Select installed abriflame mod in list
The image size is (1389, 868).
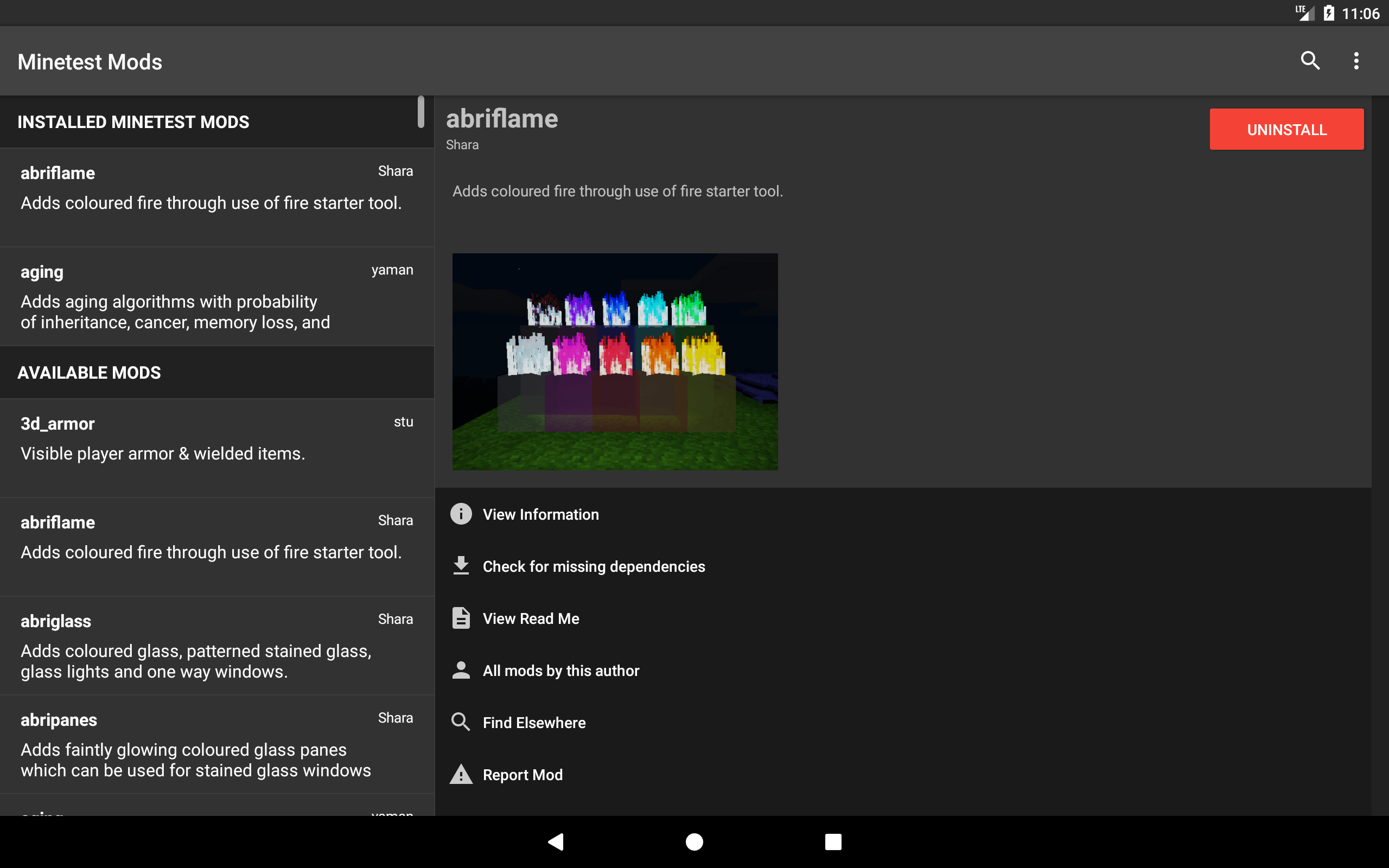point(217,197)
